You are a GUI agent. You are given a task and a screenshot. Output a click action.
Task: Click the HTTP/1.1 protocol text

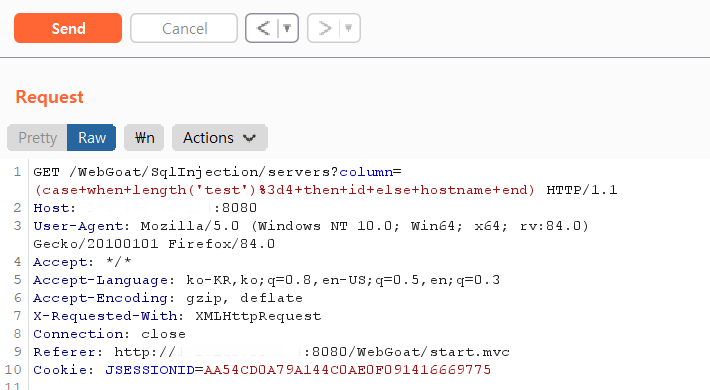click(582, 190)
